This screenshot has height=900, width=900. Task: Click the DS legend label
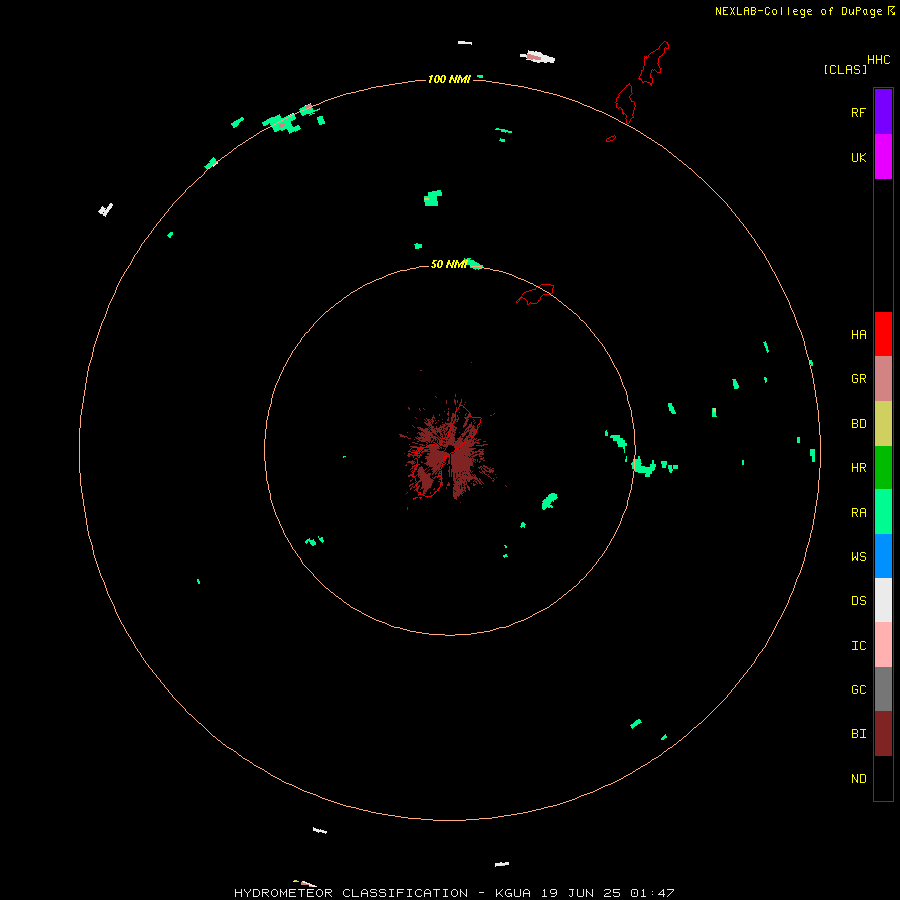coord(858,601)
